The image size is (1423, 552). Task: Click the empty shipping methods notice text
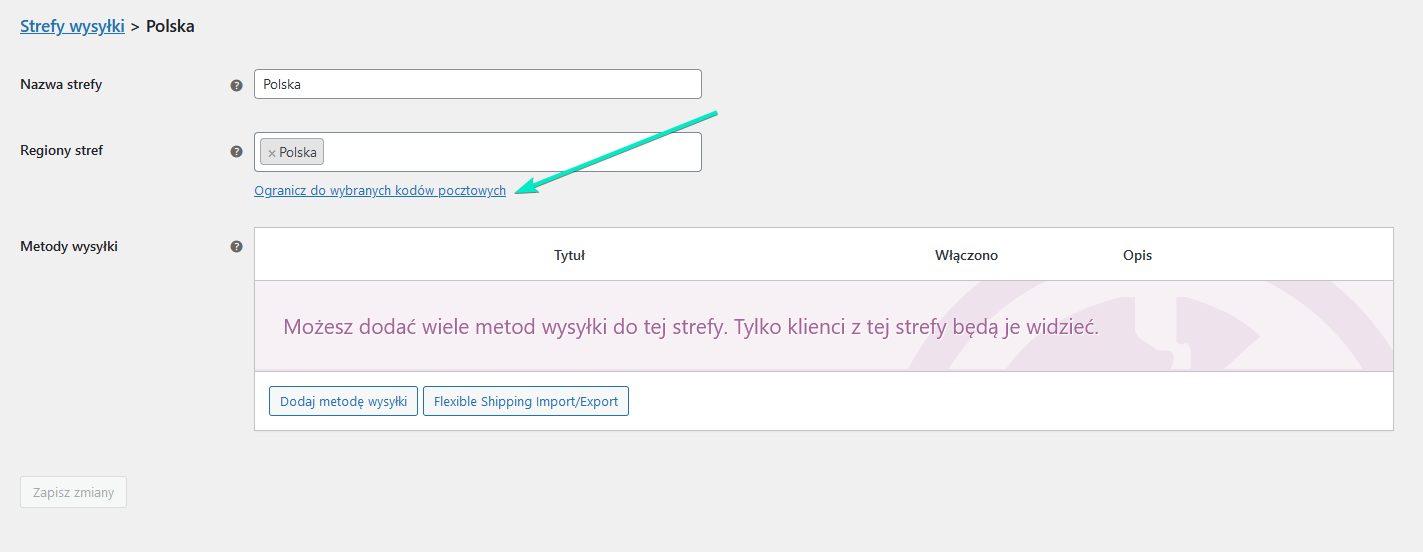coord(691,327)
